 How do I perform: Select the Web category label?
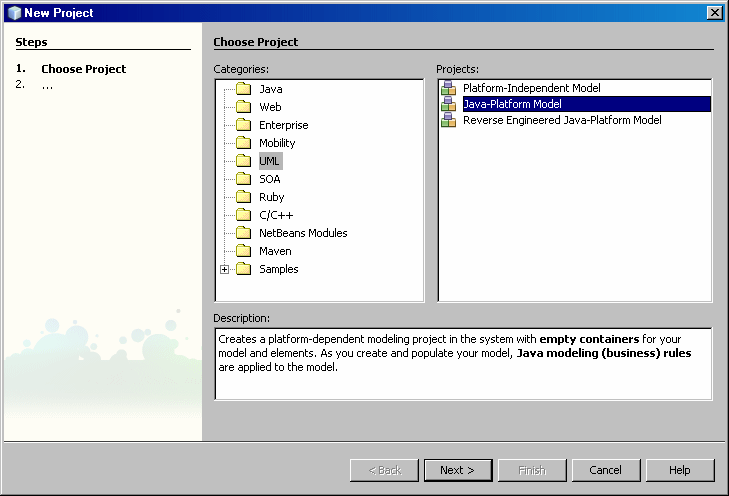(x=270, y=107)
